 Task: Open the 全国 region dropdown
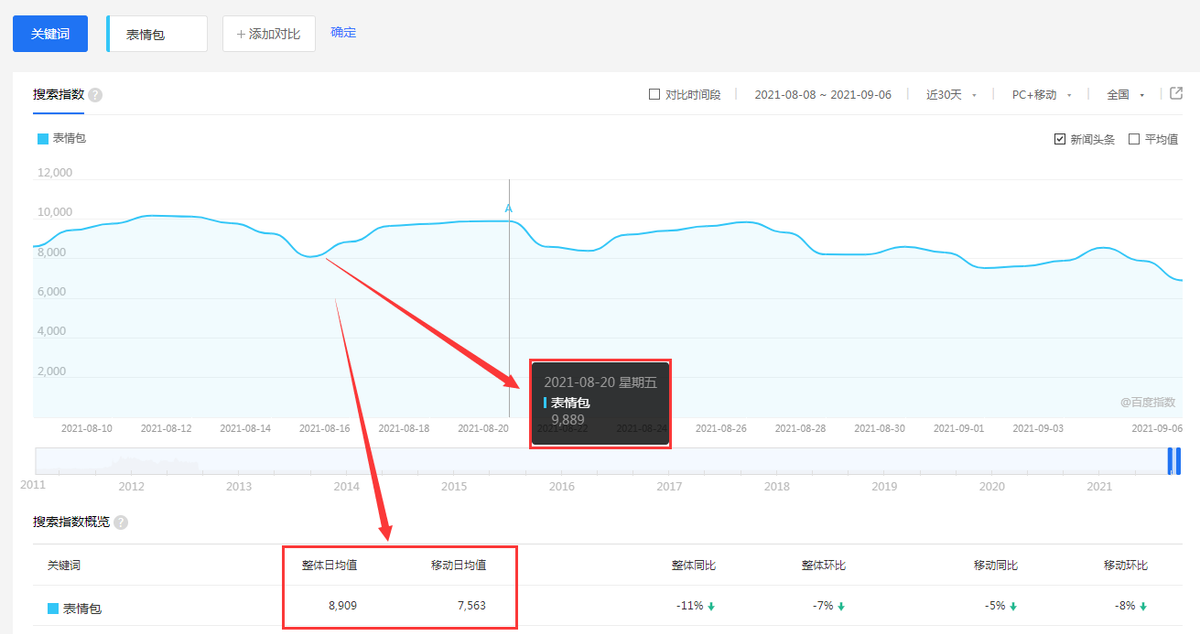pos(1118,93)
